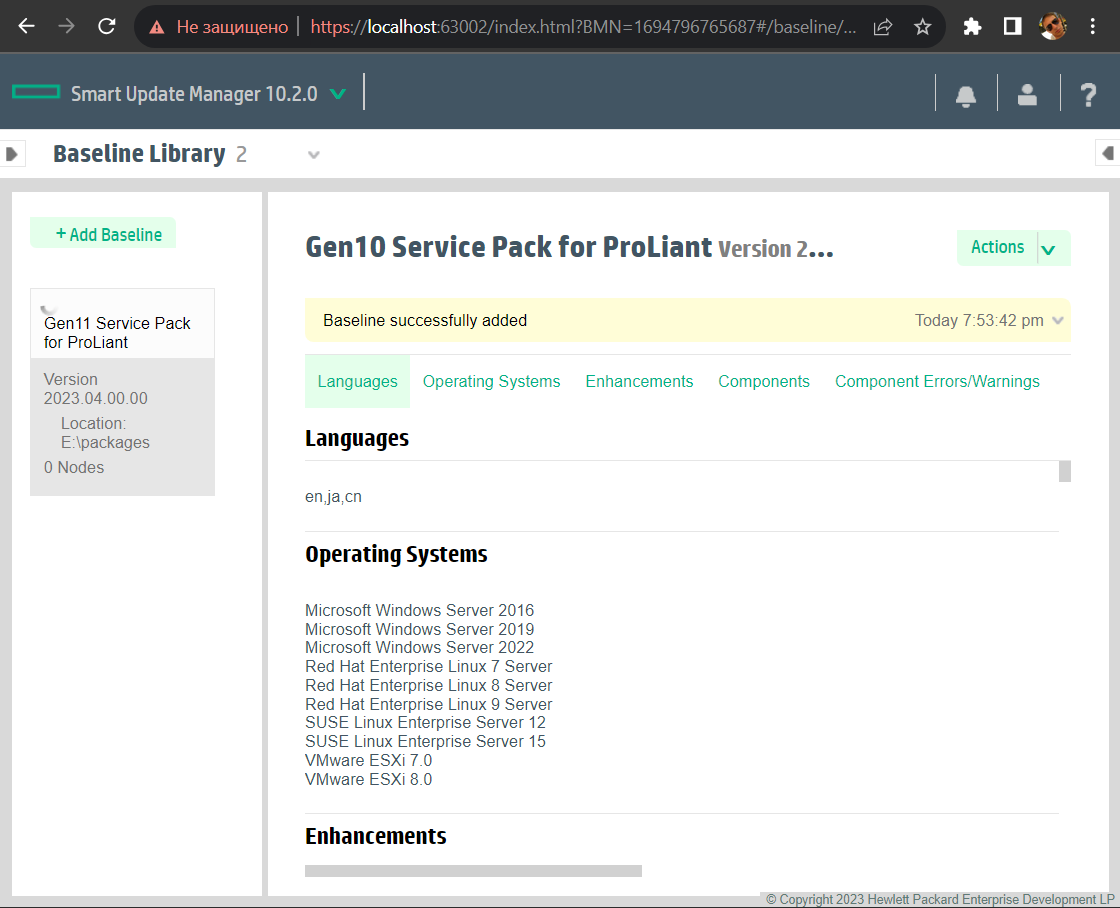
Task: Switch to Component Errors/Warnings tab
Action: (x=937, y=382)
